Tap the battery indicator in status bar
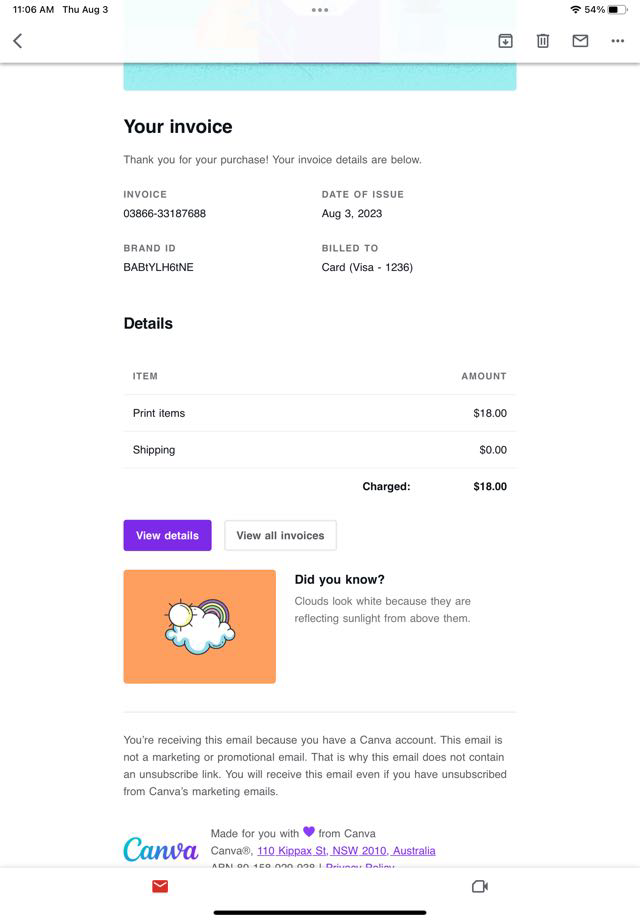This screenshot has width=640, height=921. (617, 10)
